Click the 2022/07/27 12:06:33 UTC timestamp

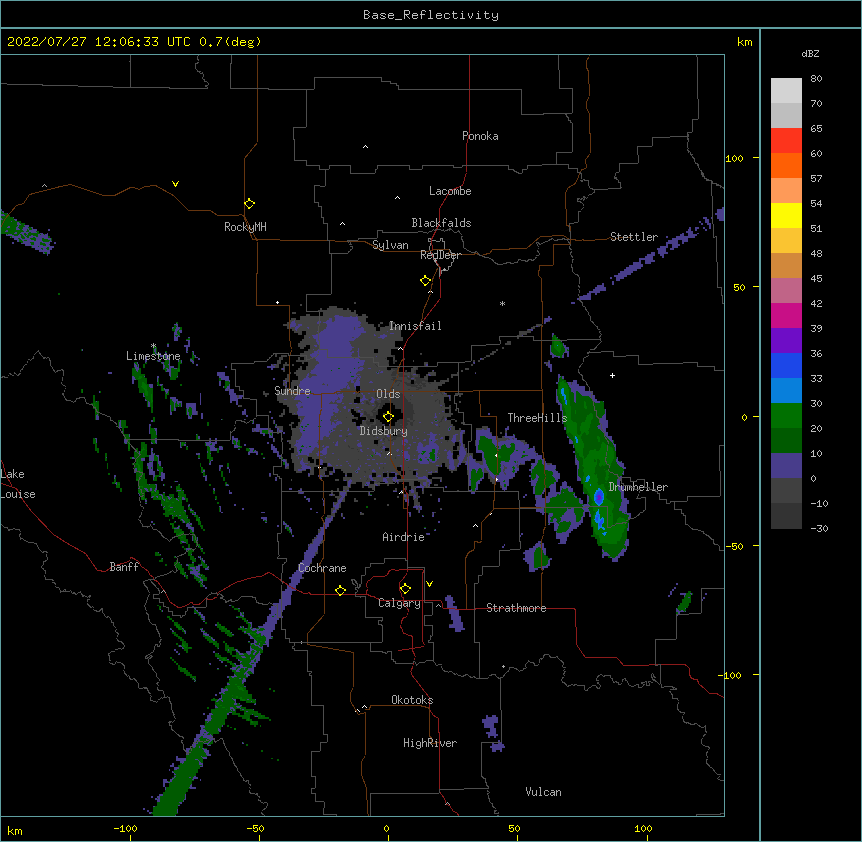(99, 42)
